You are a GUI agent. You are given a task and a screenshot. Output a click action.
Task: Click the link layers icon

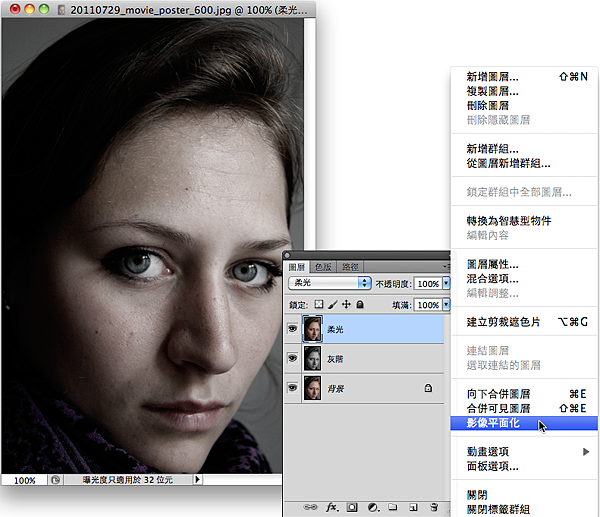tap(310, 508)
